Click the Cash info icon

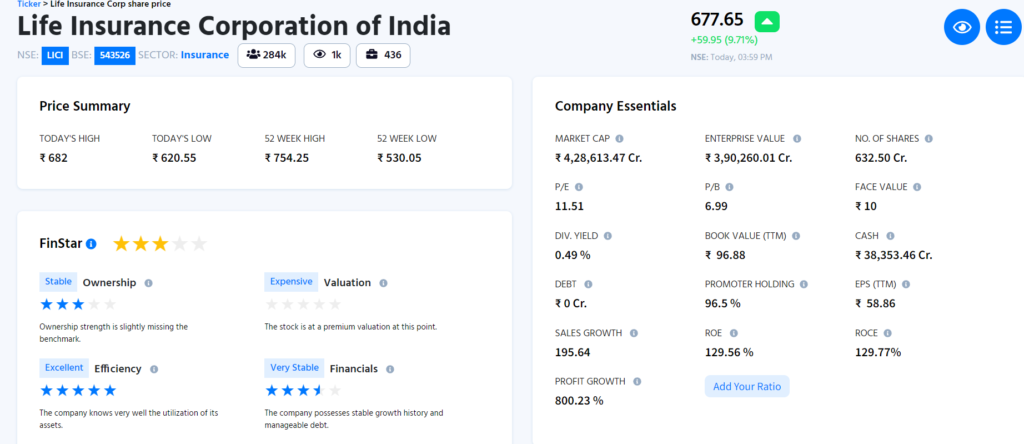tap(890, 236)
